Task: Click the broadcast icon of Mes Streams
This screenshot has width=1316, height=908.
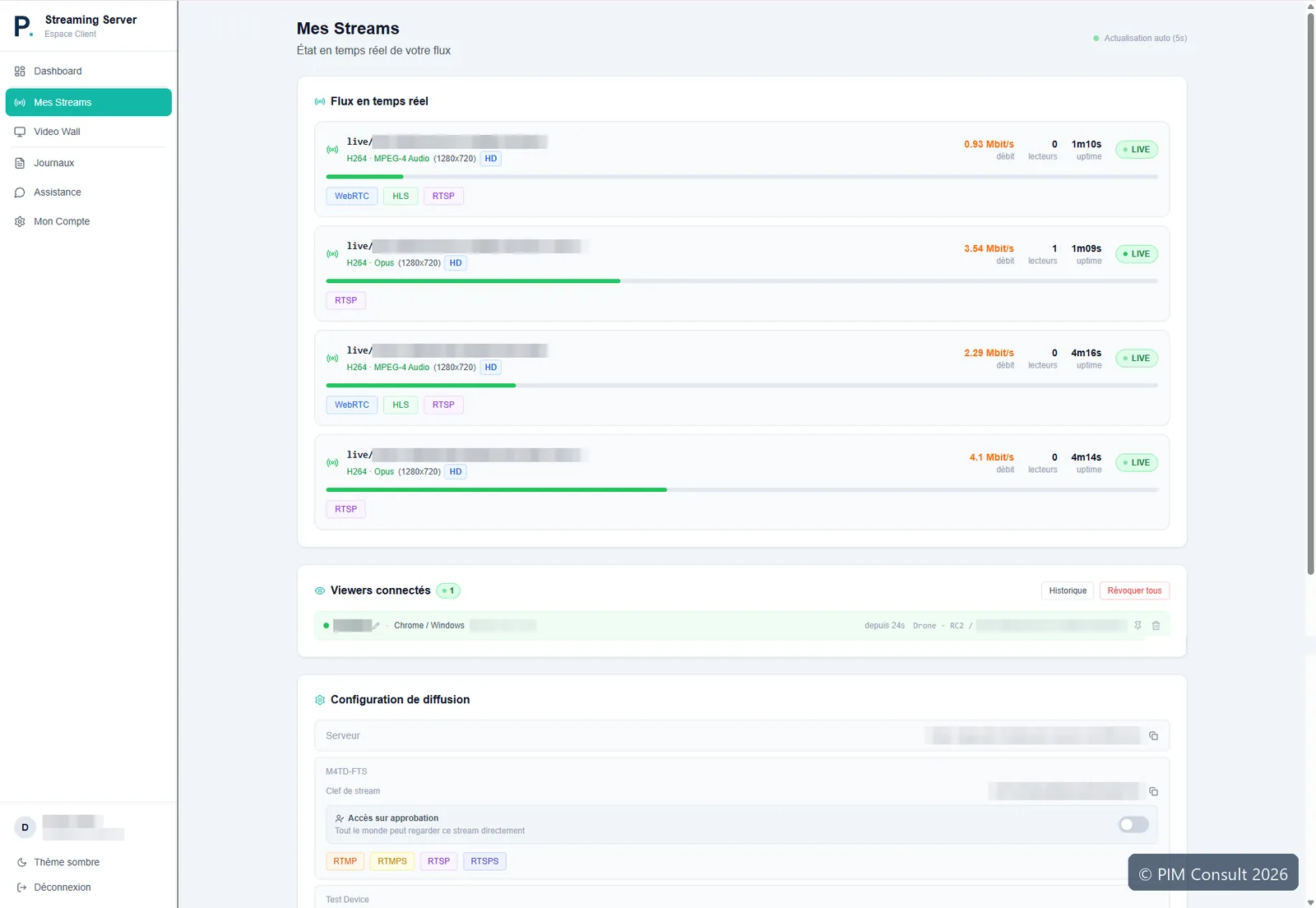Action: [x=20, y=103]
